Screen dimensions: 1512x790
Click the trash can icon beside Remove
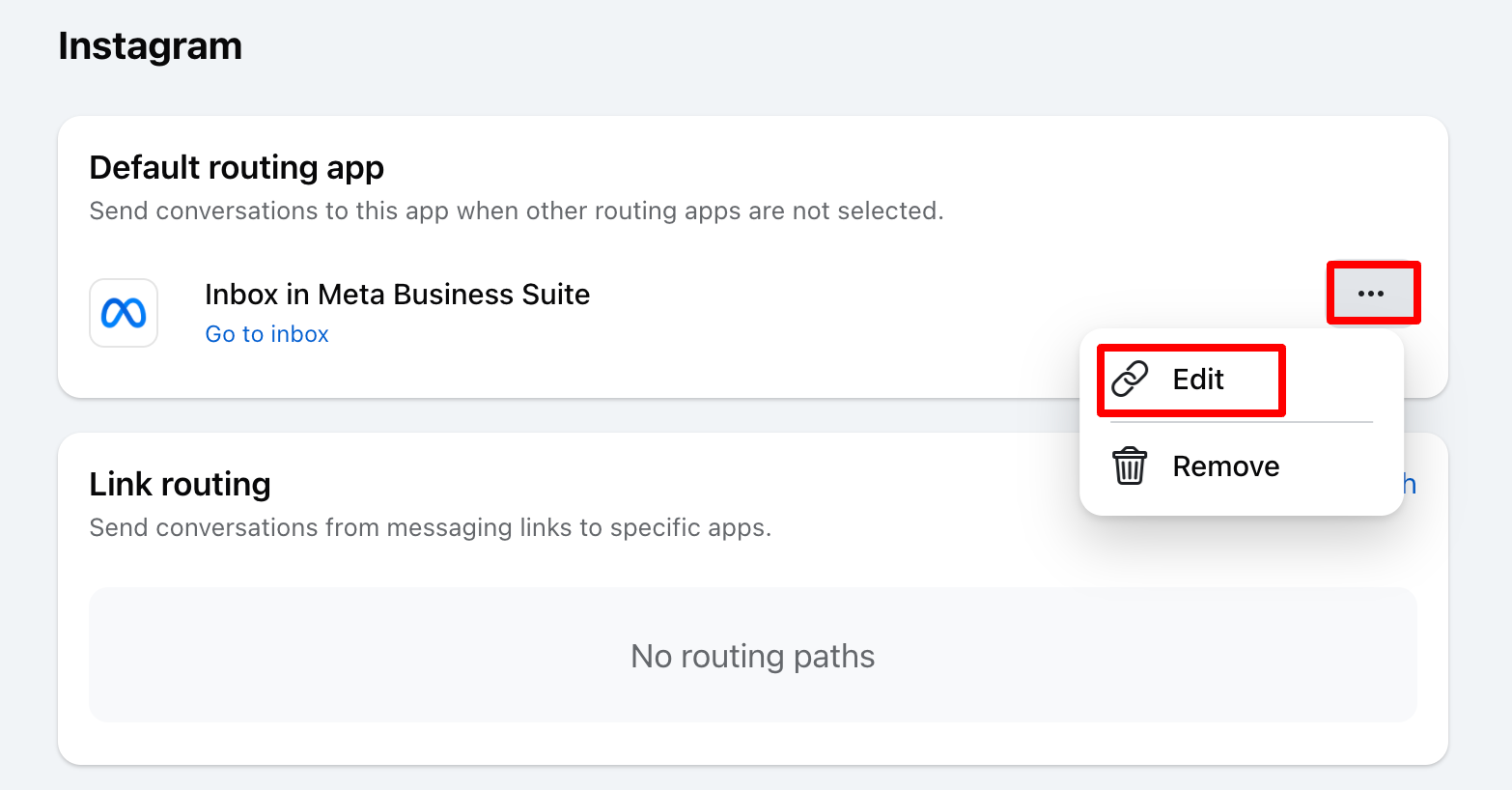[x=1130, y=466]
